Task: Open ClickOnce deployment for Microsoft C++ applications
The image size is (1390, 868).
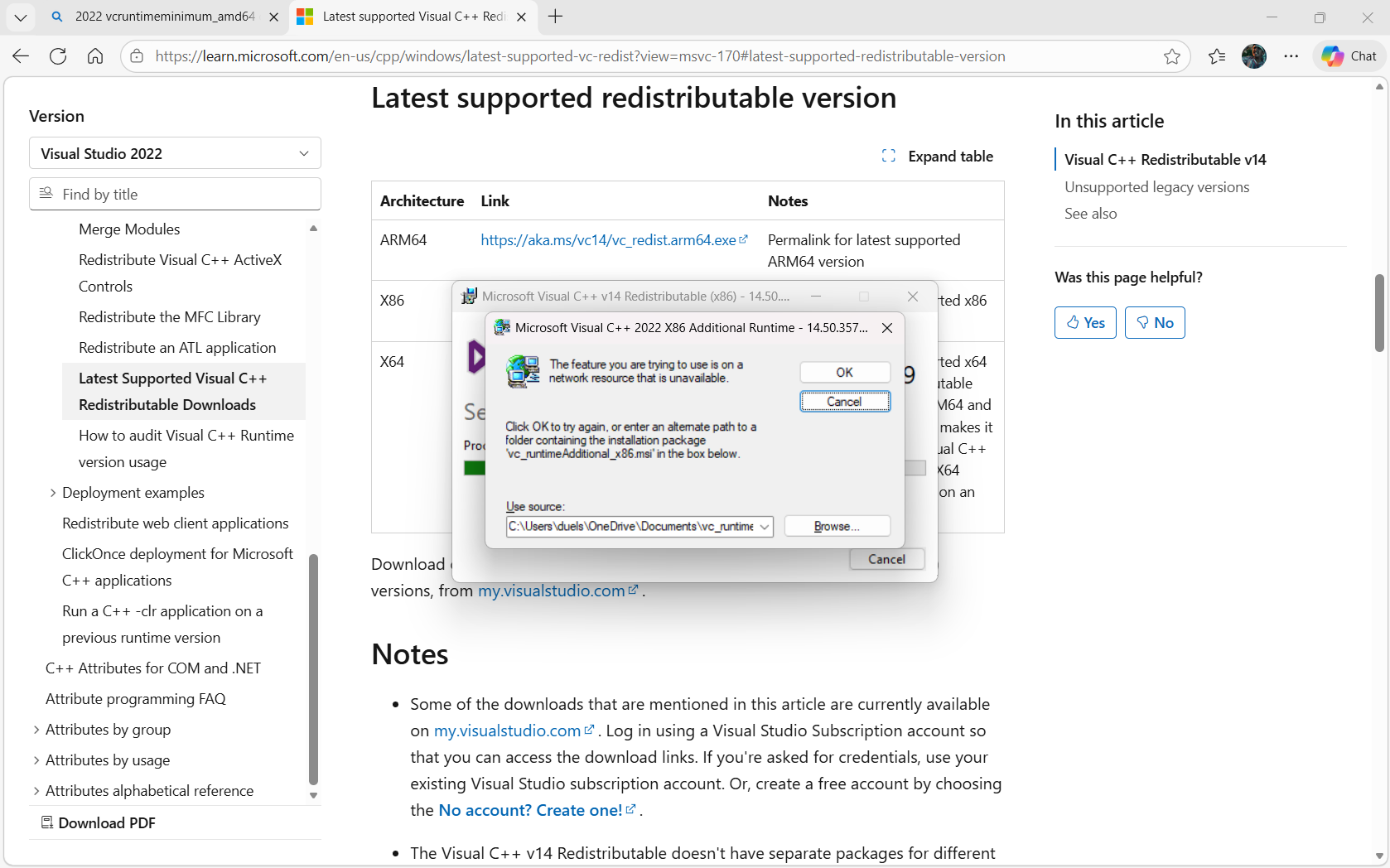Action: (177, 567)
